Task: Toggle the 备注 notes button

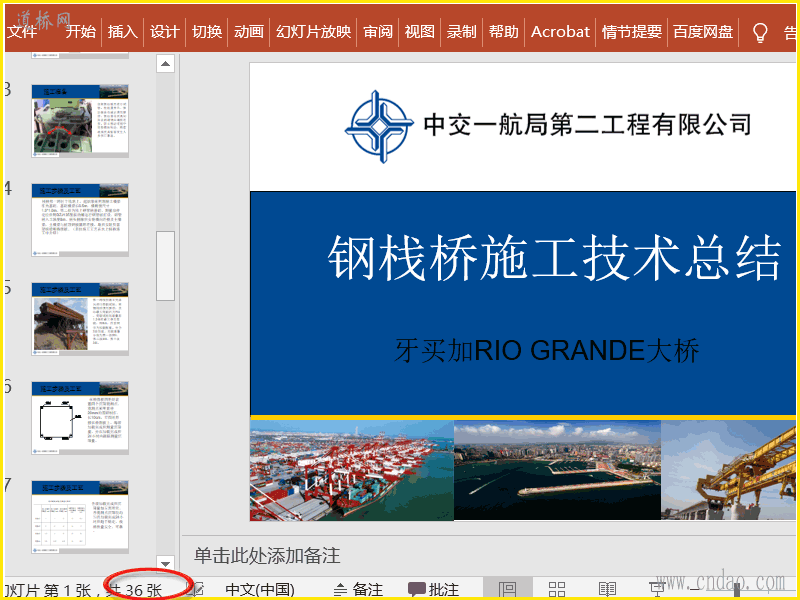Action: click(x=358, y=590)
